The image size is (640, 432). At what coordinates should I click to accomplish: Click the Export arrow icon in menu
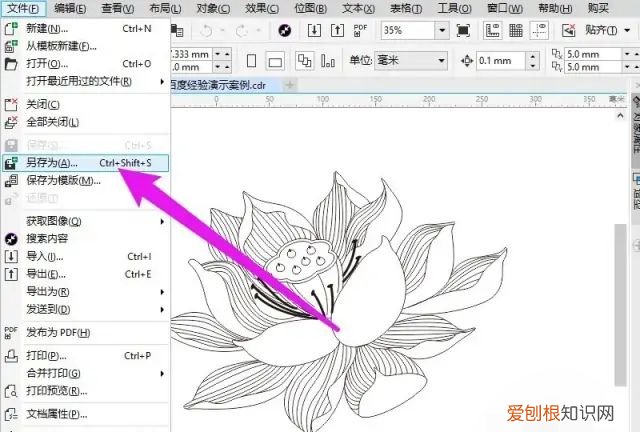[11, 274]
